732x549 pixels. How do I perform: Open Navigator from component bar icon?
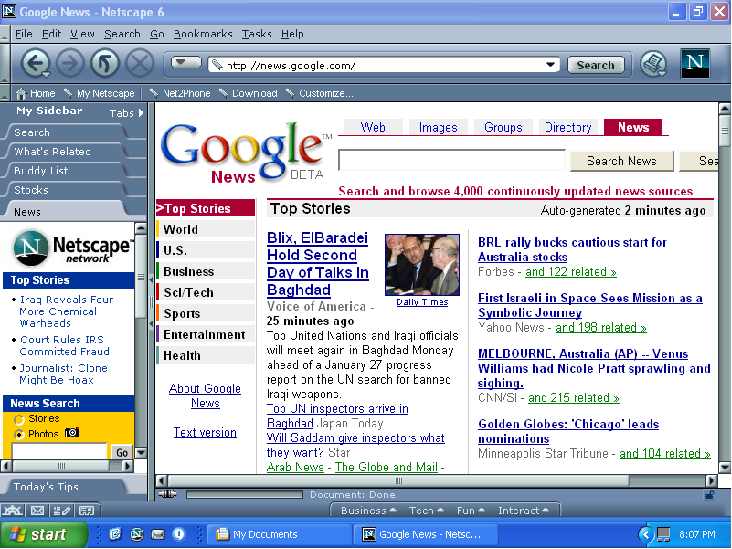click(x=12, y=510)
